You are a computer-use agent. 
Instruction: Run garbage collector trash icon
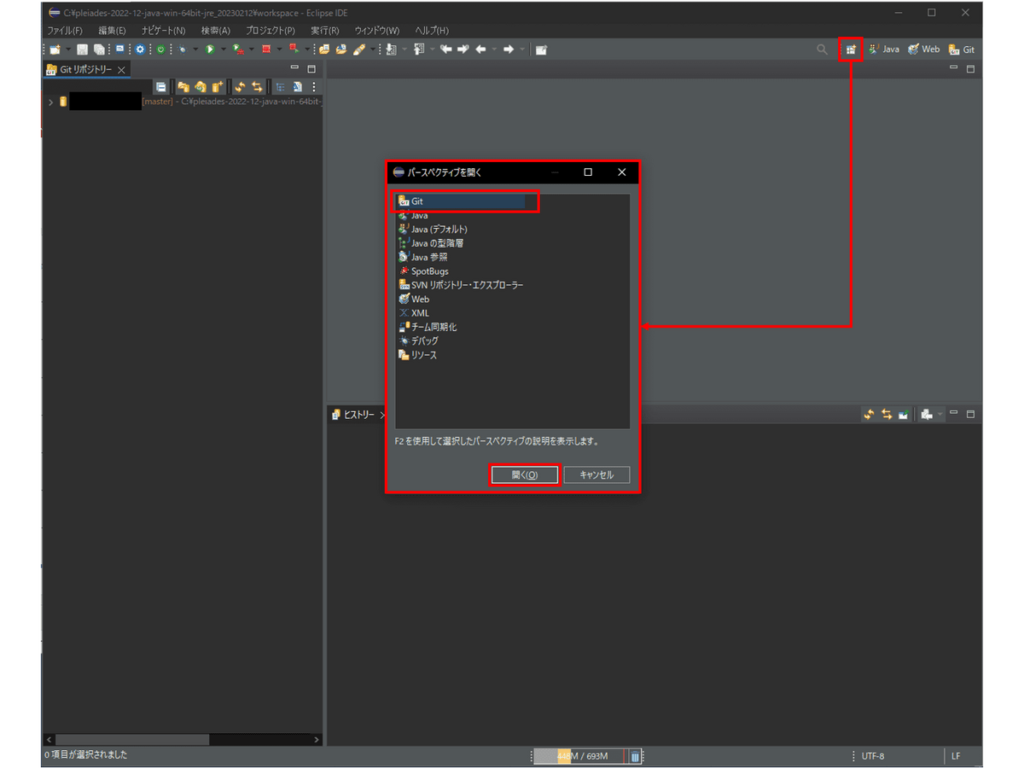[x=634, y=756]
